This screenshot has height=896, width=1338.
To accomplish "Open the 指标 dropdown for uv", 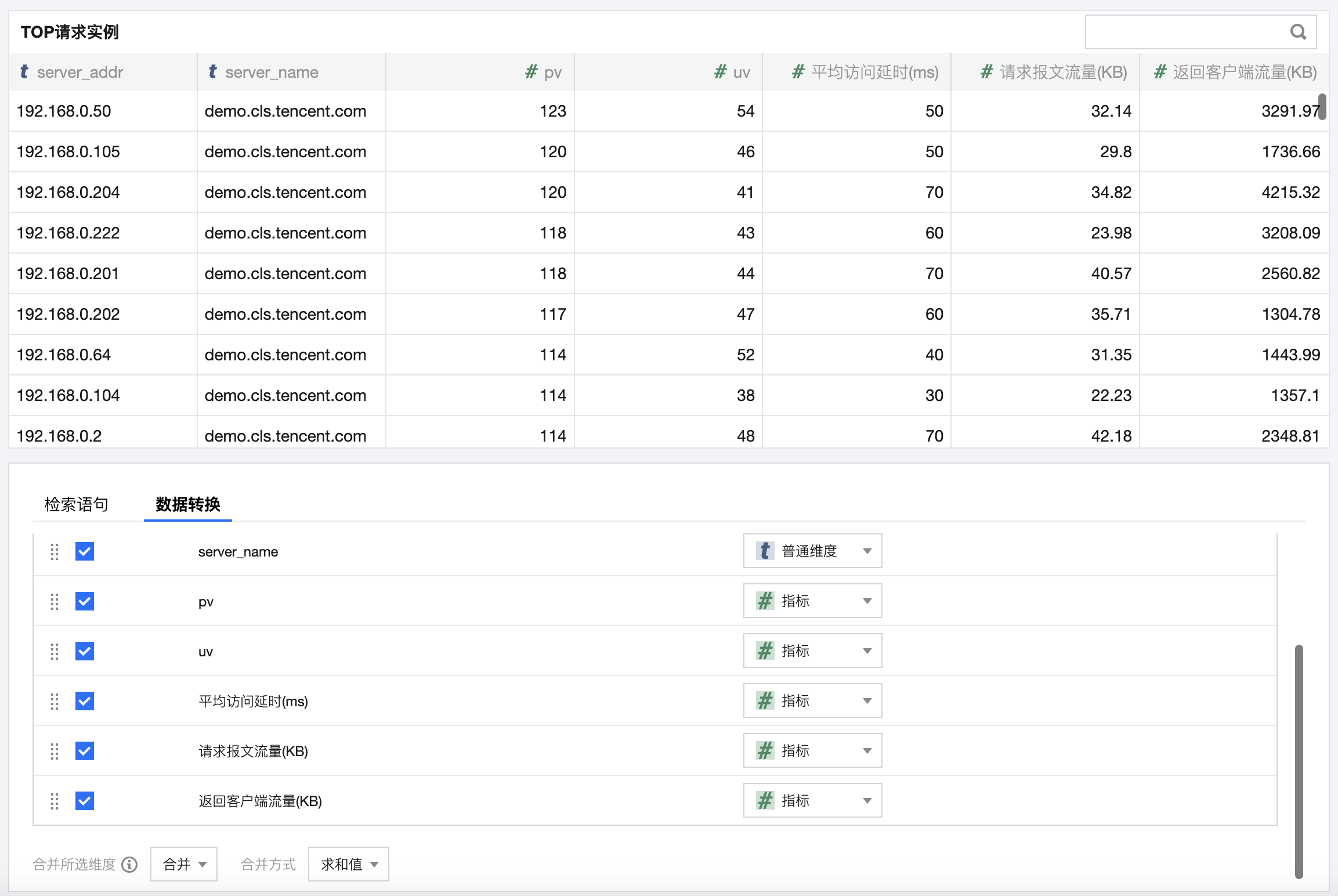I will 812,651.
